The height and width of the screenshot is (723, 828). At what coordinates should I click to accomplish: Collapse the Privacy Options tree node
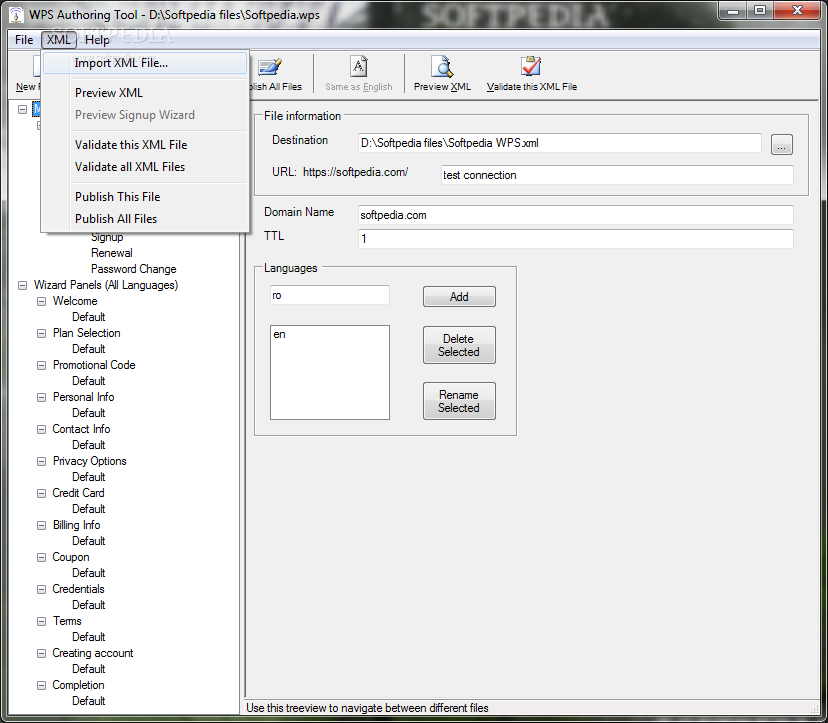click(41, 462)
